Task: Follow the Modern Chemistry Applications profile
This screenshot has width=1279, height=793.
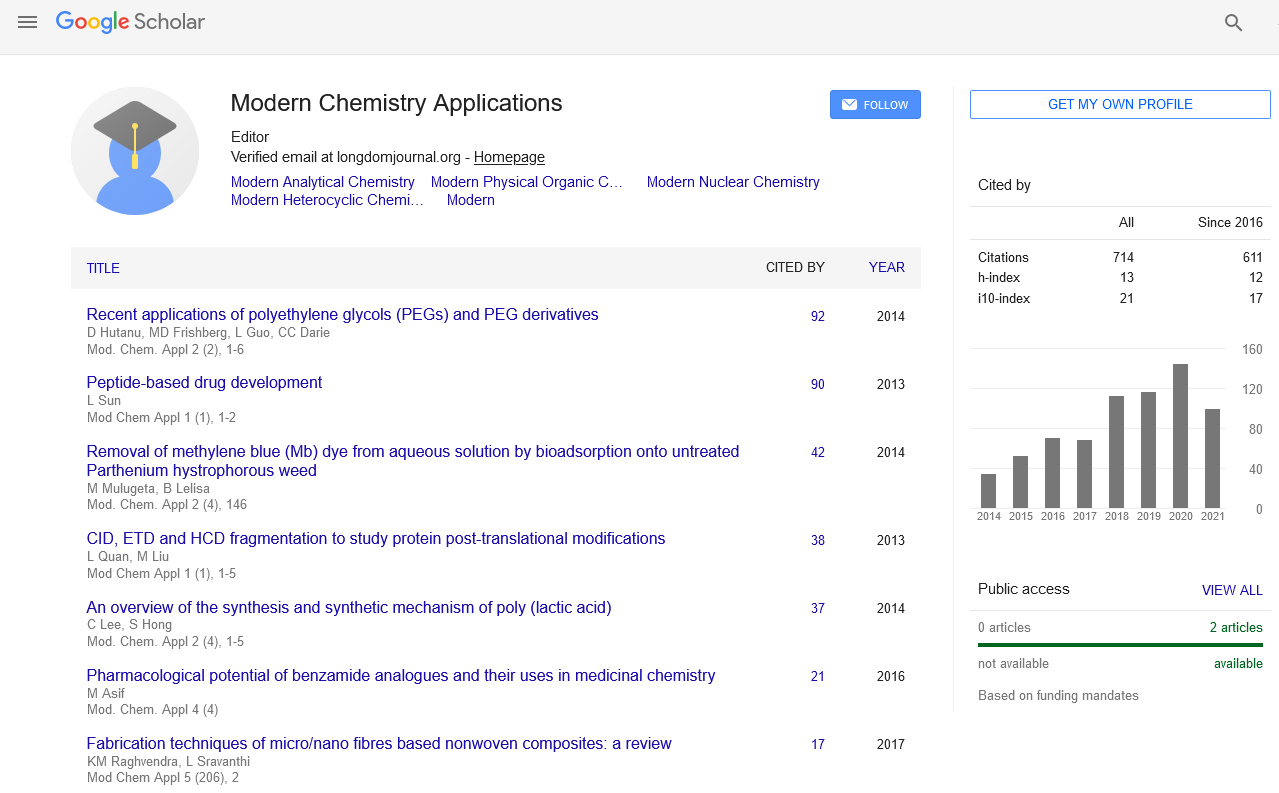Action: pyautogui.click(x=875, y=105)
